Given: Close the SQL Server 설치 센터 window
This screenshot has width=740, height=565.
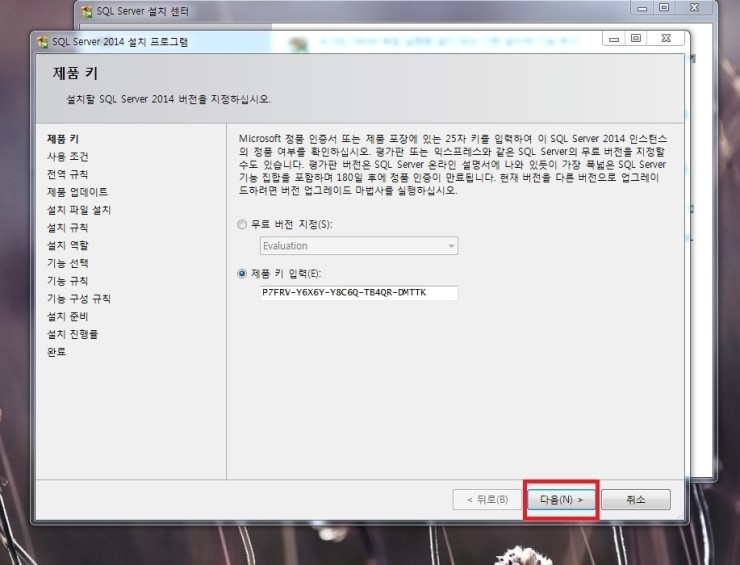Looking at the screenshot, I should [694, 8].
